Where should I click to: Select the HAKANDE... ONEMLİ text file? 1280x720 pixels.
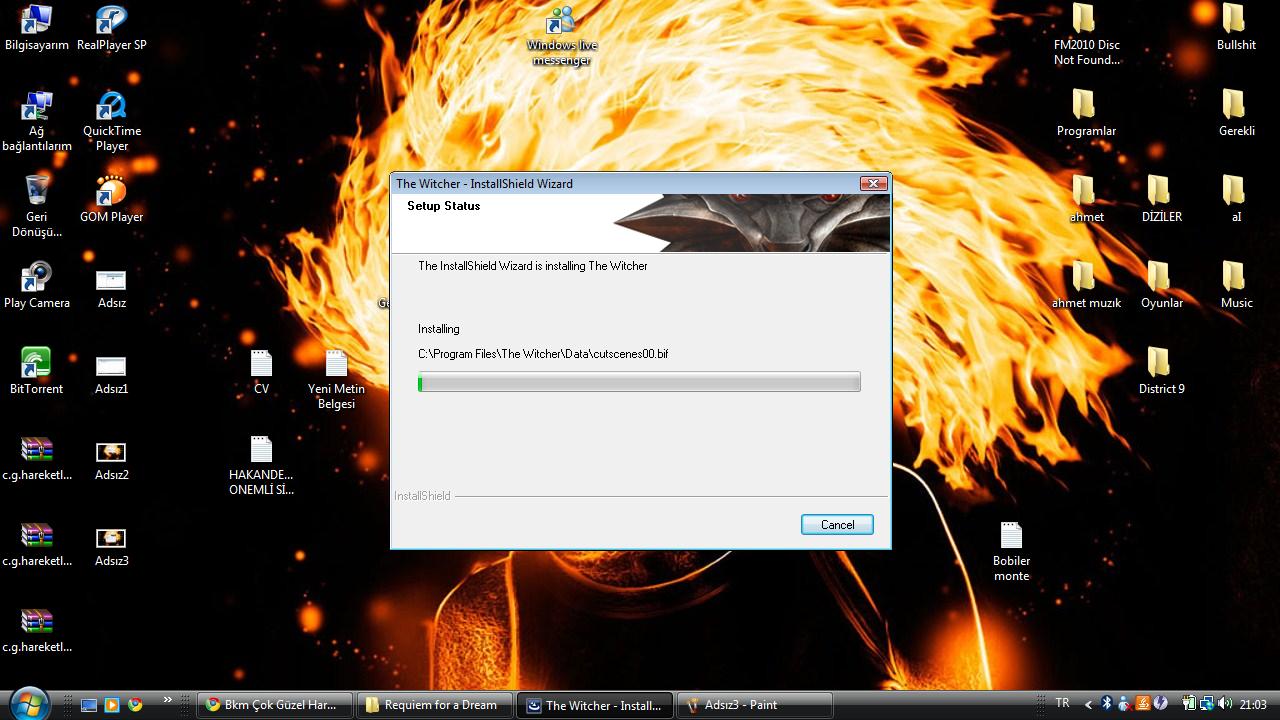click(x=261, y=466)
